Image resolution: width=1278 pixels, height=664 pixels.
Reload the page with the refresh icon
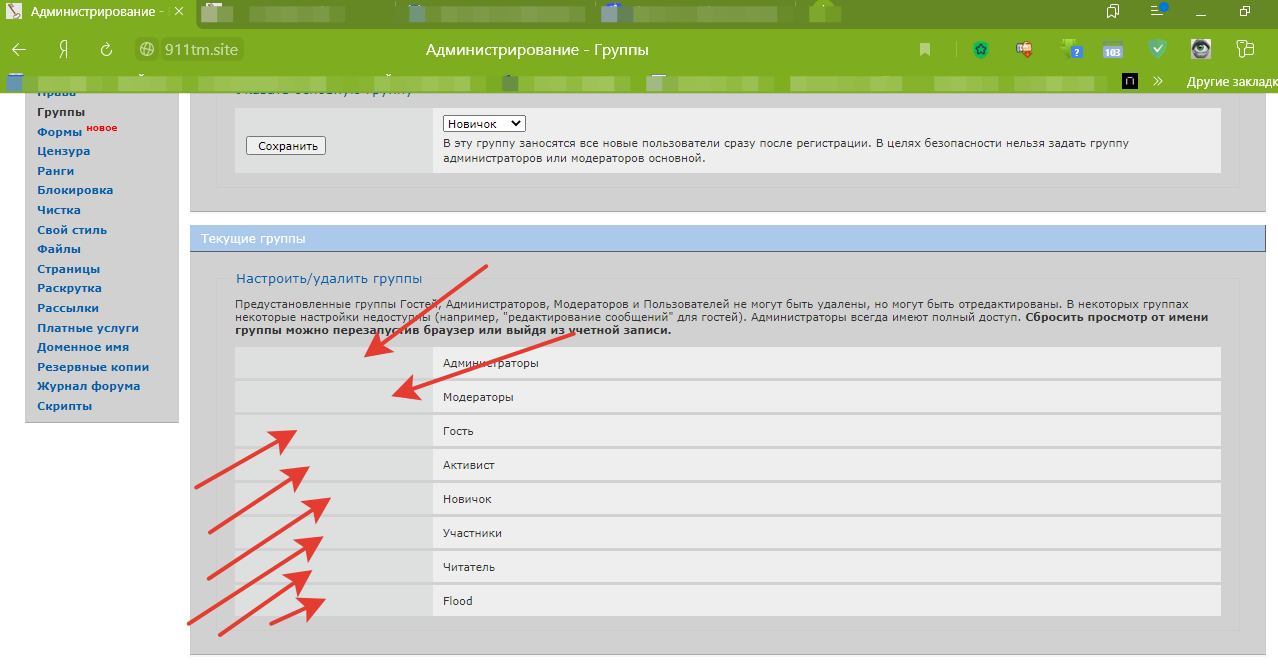(106, 50)
